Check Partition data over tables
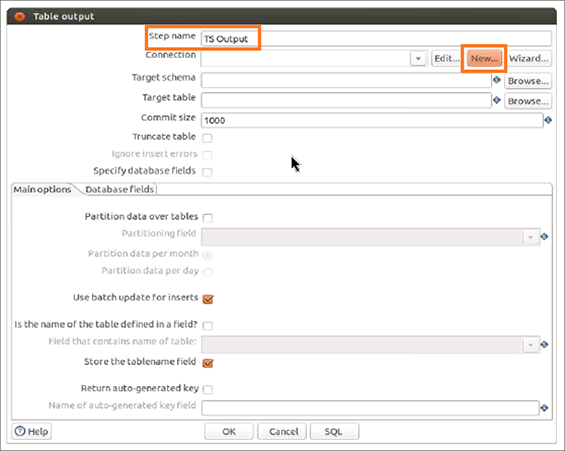This screenshot has height=451, width=565. [208, 218]
